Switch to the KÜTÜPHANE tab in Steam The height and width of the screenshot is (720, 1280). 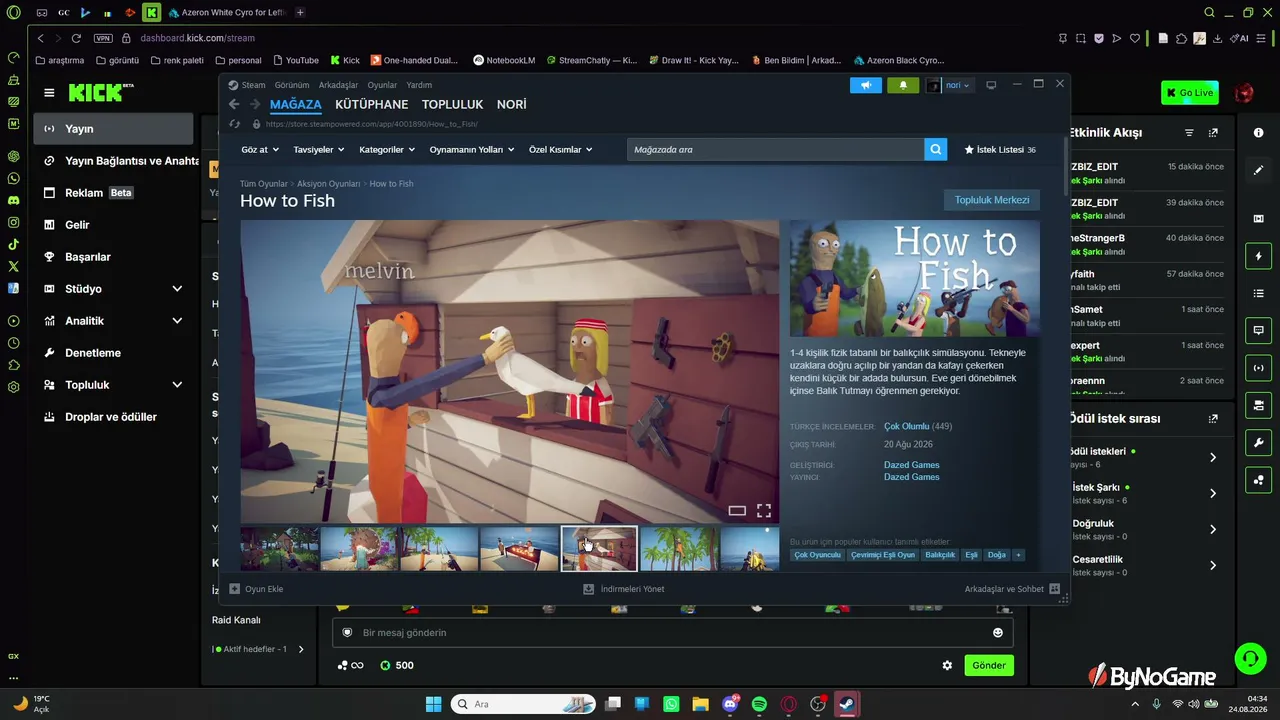coord(371,104)
